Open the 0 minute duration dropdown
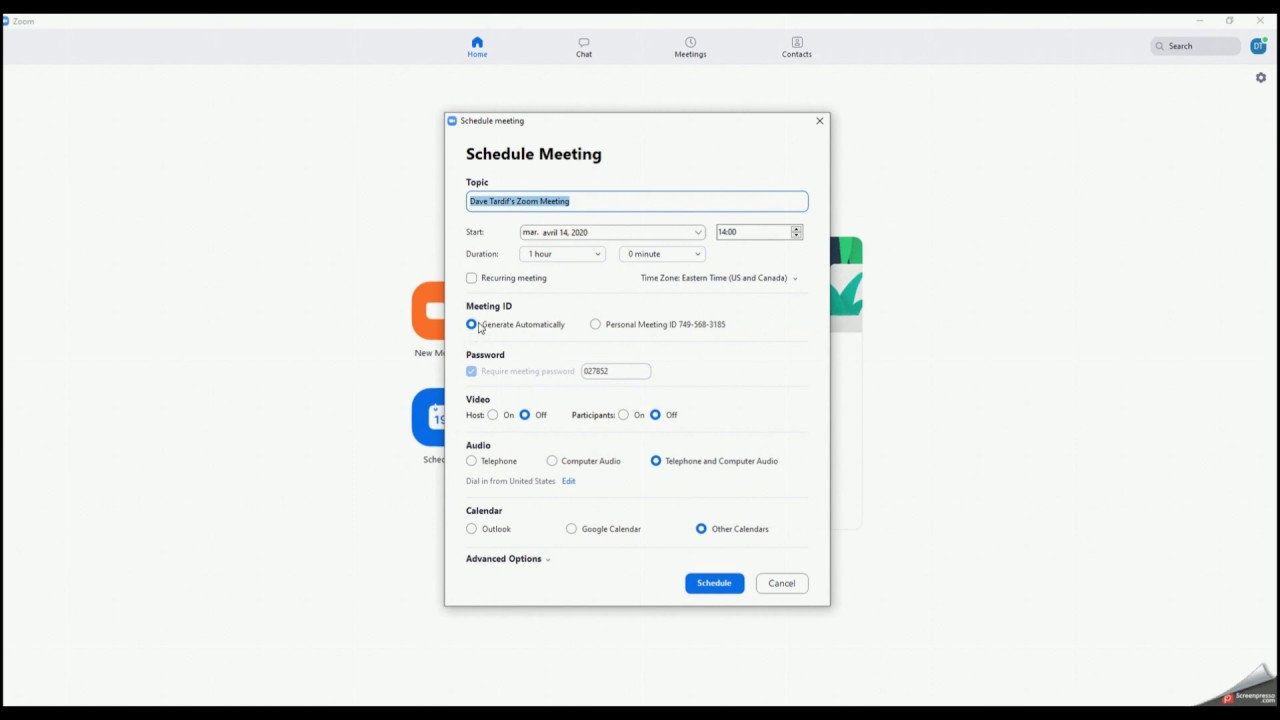The image size is (1280, 720). coord(662,254)
